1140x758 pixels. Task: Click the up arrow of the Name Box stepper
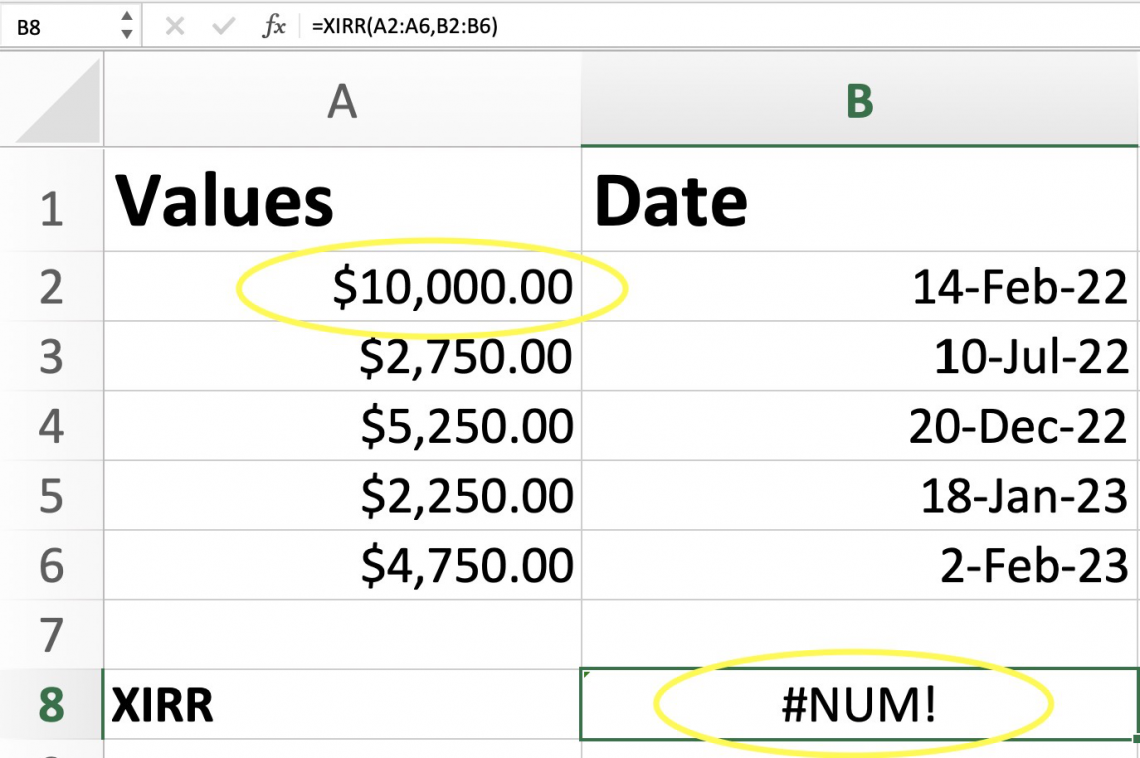[129, 17]
